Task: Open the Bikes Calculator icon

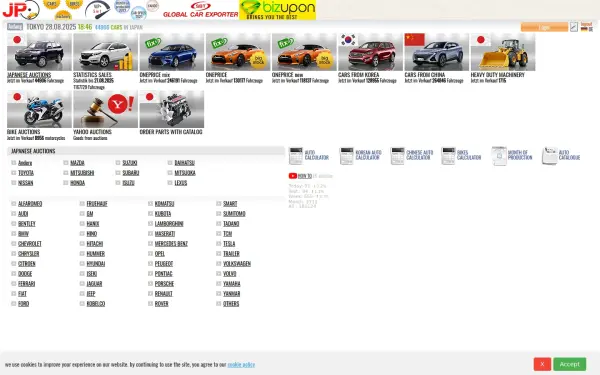Action: [448, 155]
